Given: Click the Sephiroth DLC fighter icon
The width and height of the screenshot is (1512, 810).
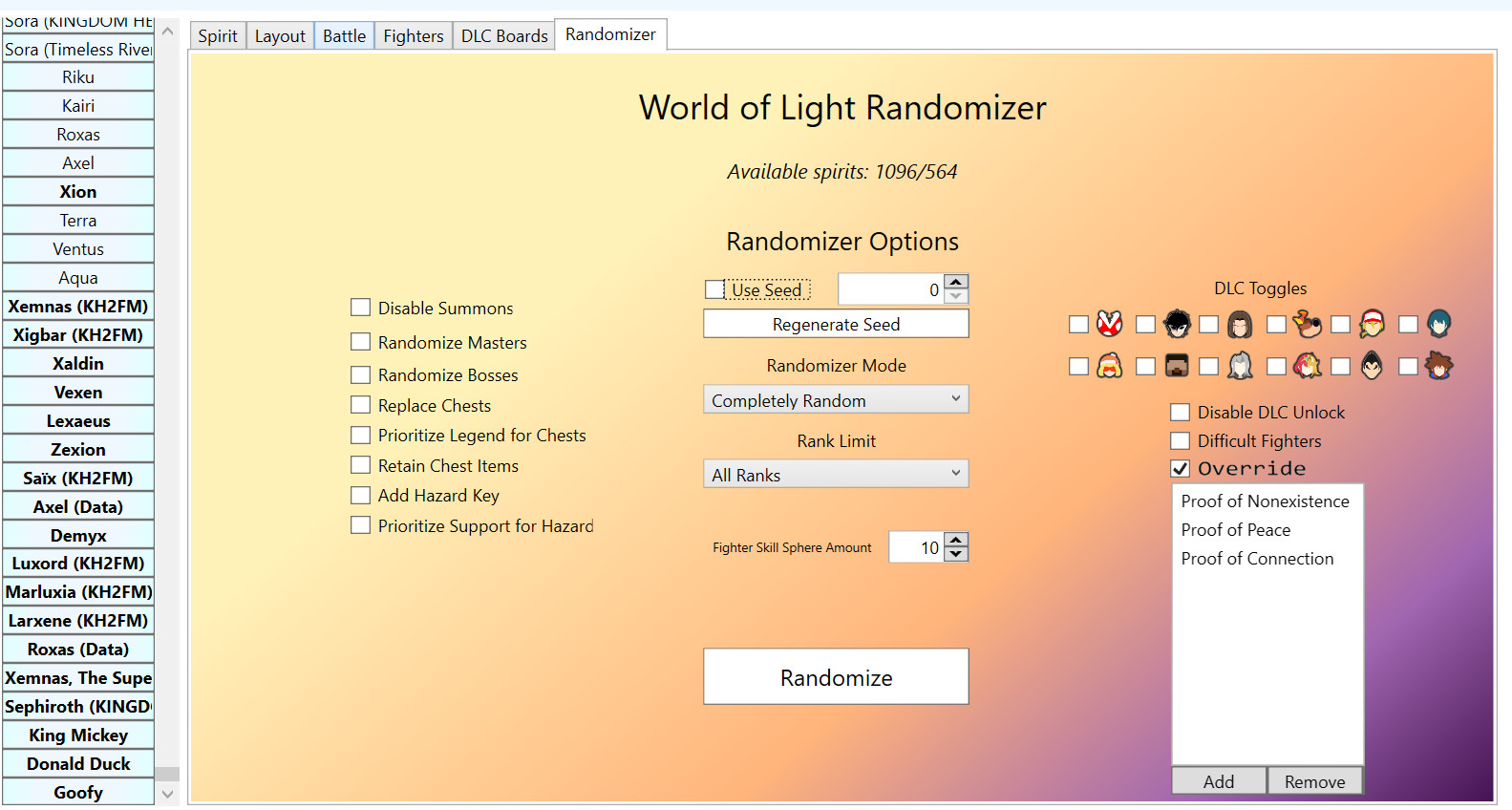Looking at the screenshot, I should tap(1240, 366).
